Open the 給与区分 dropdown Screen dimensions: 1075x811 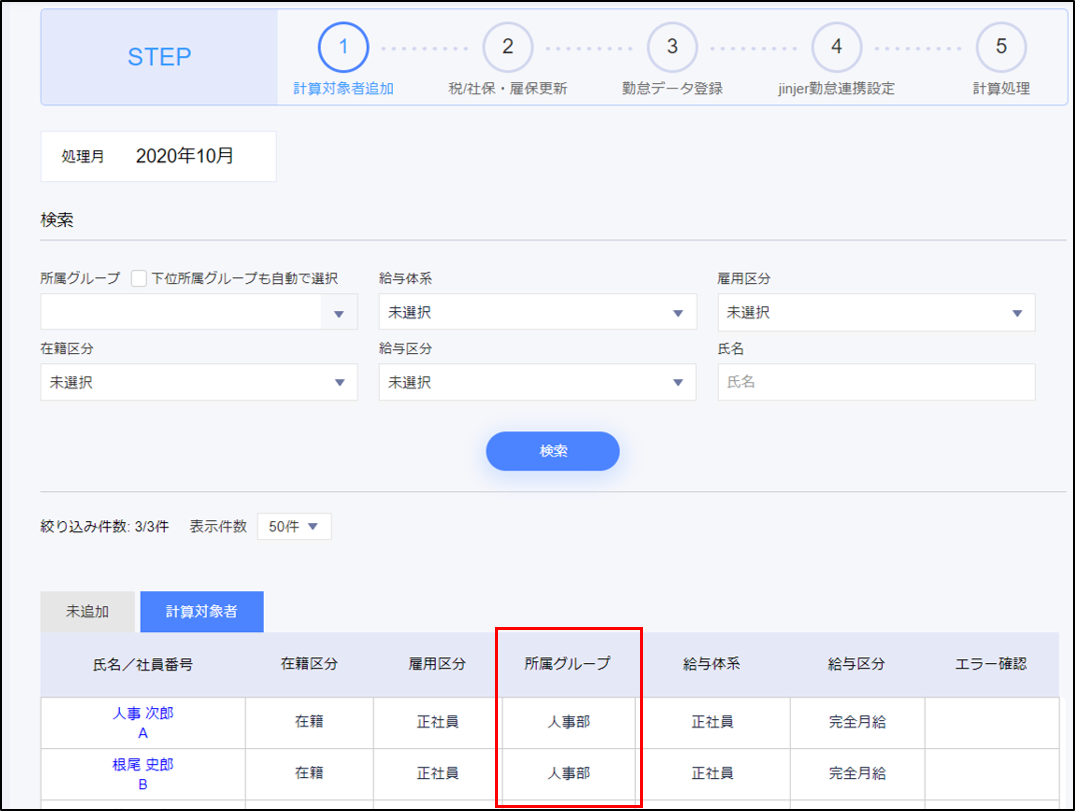pyautogui.click(x=537, y=383)
